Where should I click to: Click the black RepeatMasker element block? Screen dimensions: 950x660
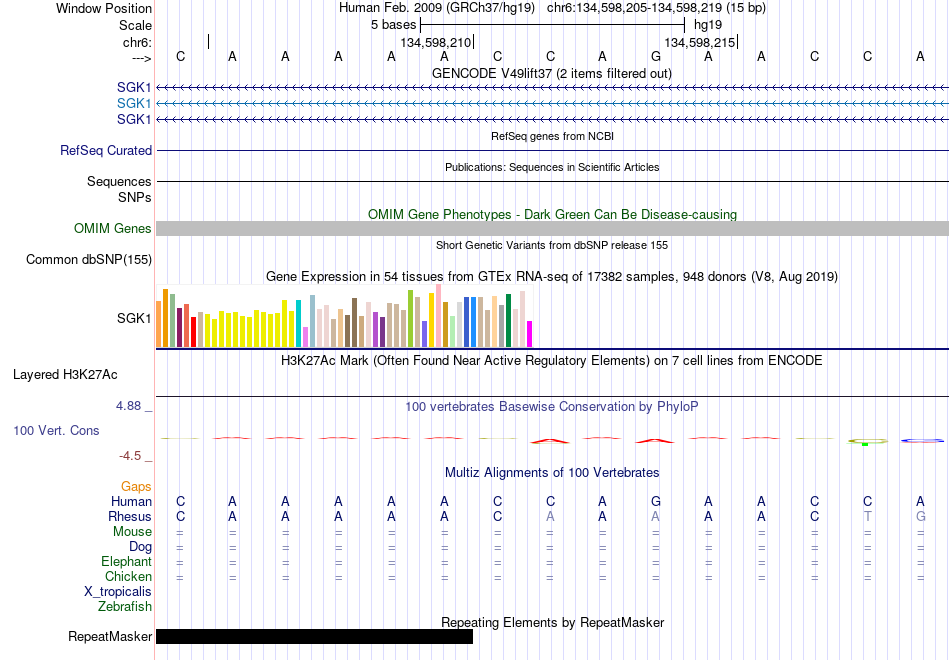coord(314,636)
